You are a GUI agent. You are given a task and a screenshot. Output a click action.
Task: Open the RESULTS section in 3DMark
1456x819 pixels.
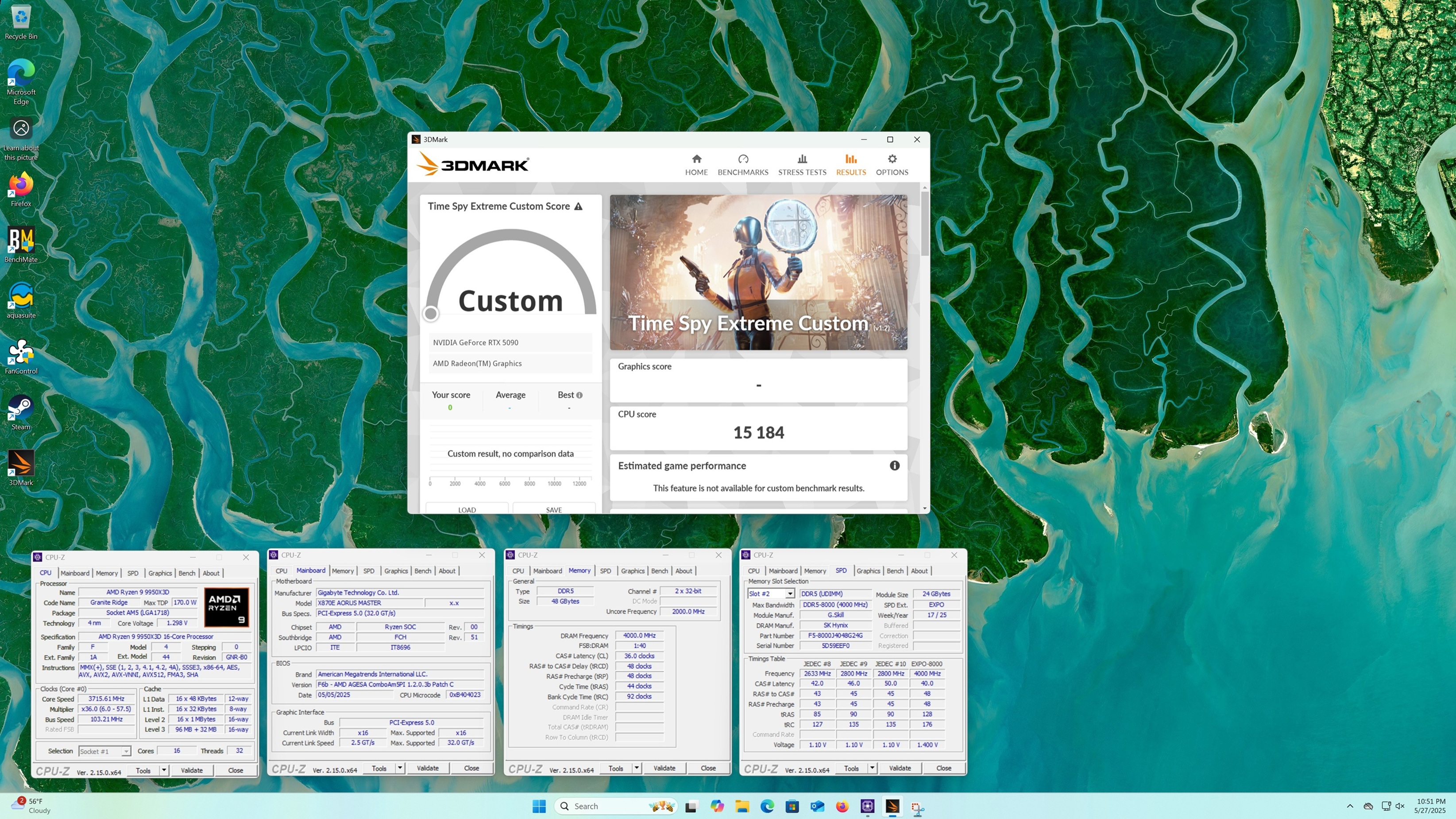tap(851, 165)
